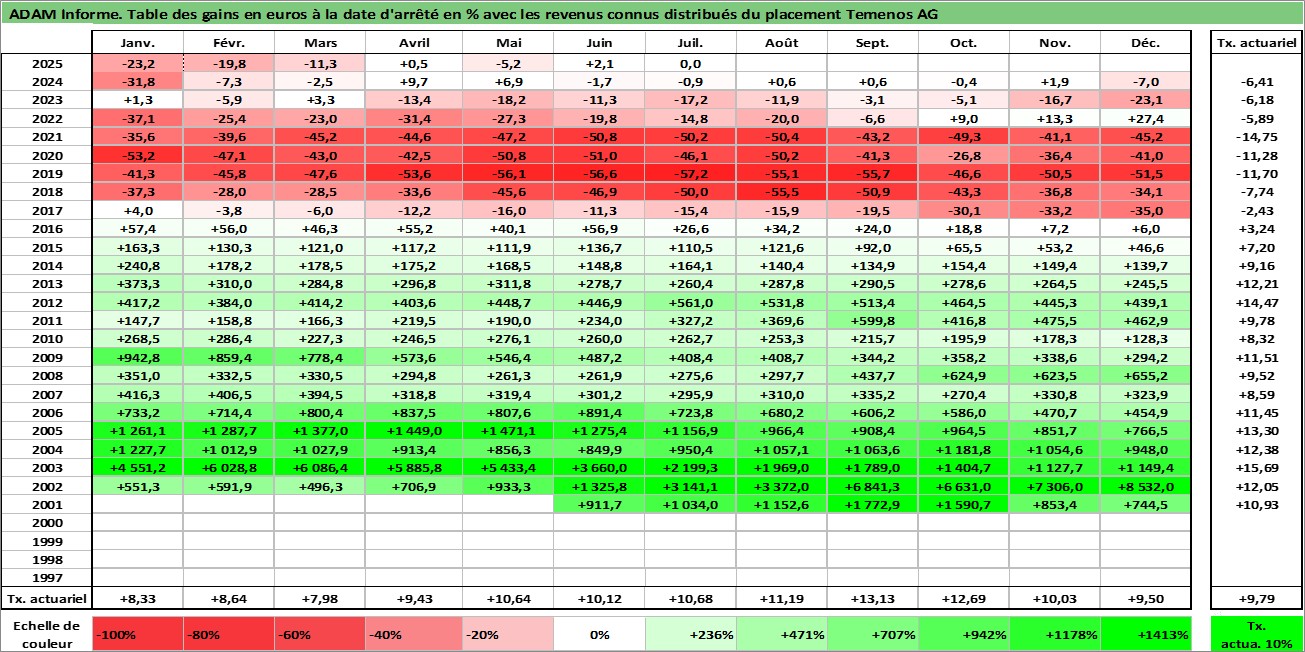
Task: Click the ADAM Informe title banner
Action: (x=652, y=14)
